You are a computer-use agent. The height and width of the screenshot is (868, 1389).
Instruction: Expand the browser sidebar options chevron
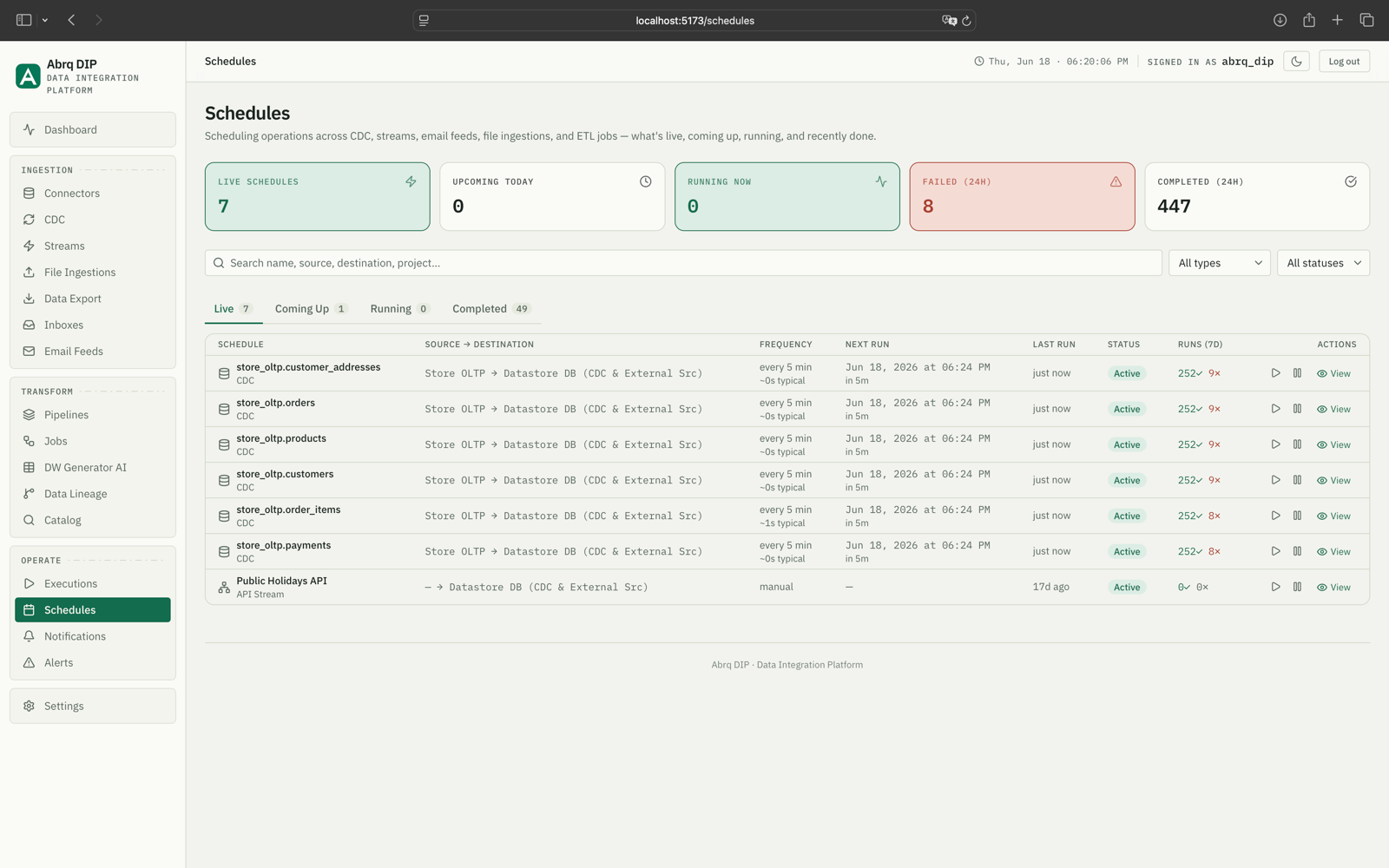tap(45, 20)
